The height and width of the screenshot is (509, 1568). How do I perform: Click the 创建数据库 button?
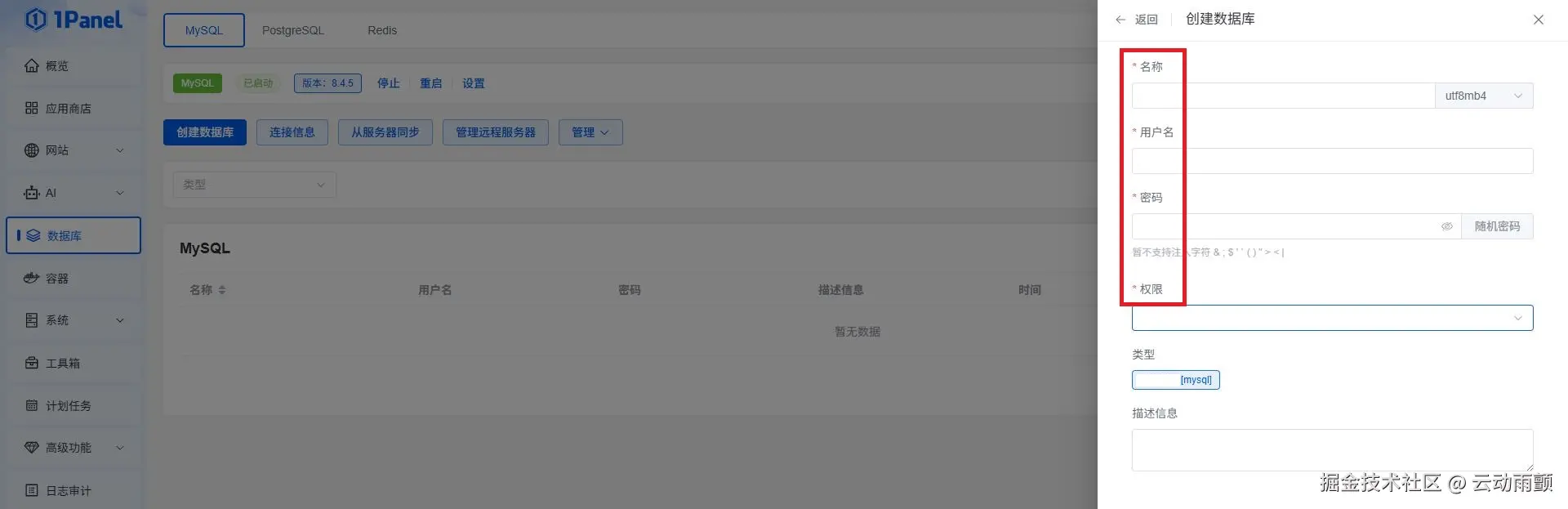(205, 132)
